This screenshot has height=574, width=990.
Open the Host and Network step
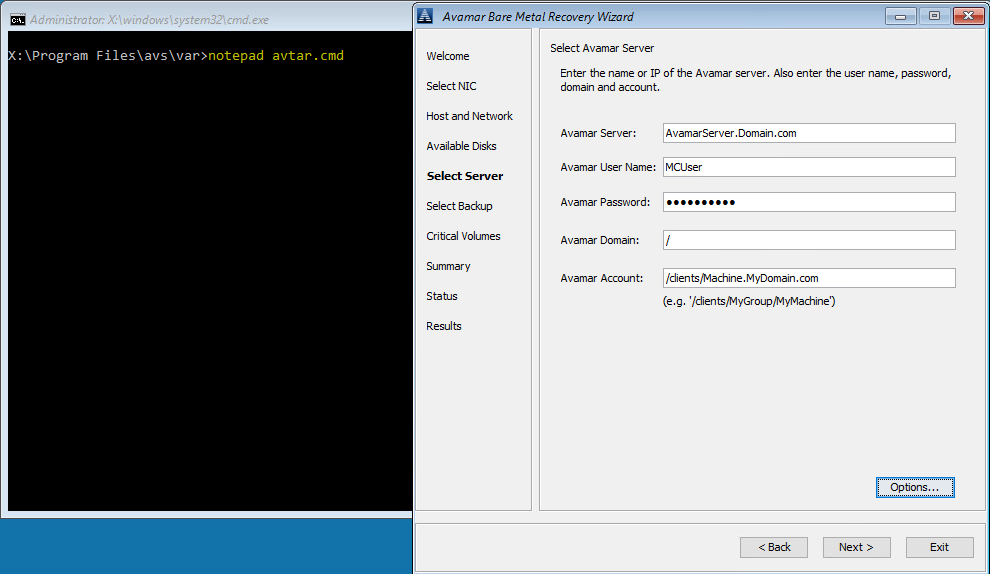click(469, 116)
